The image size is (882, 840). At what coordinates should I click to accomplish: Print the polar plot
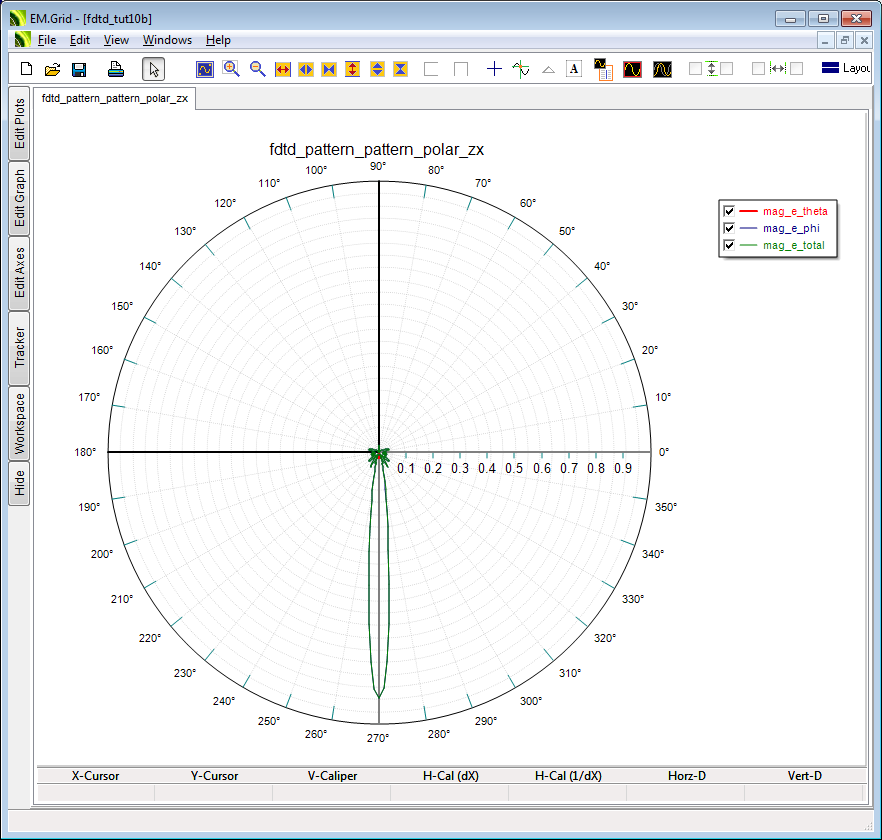[x=116, y=69]
